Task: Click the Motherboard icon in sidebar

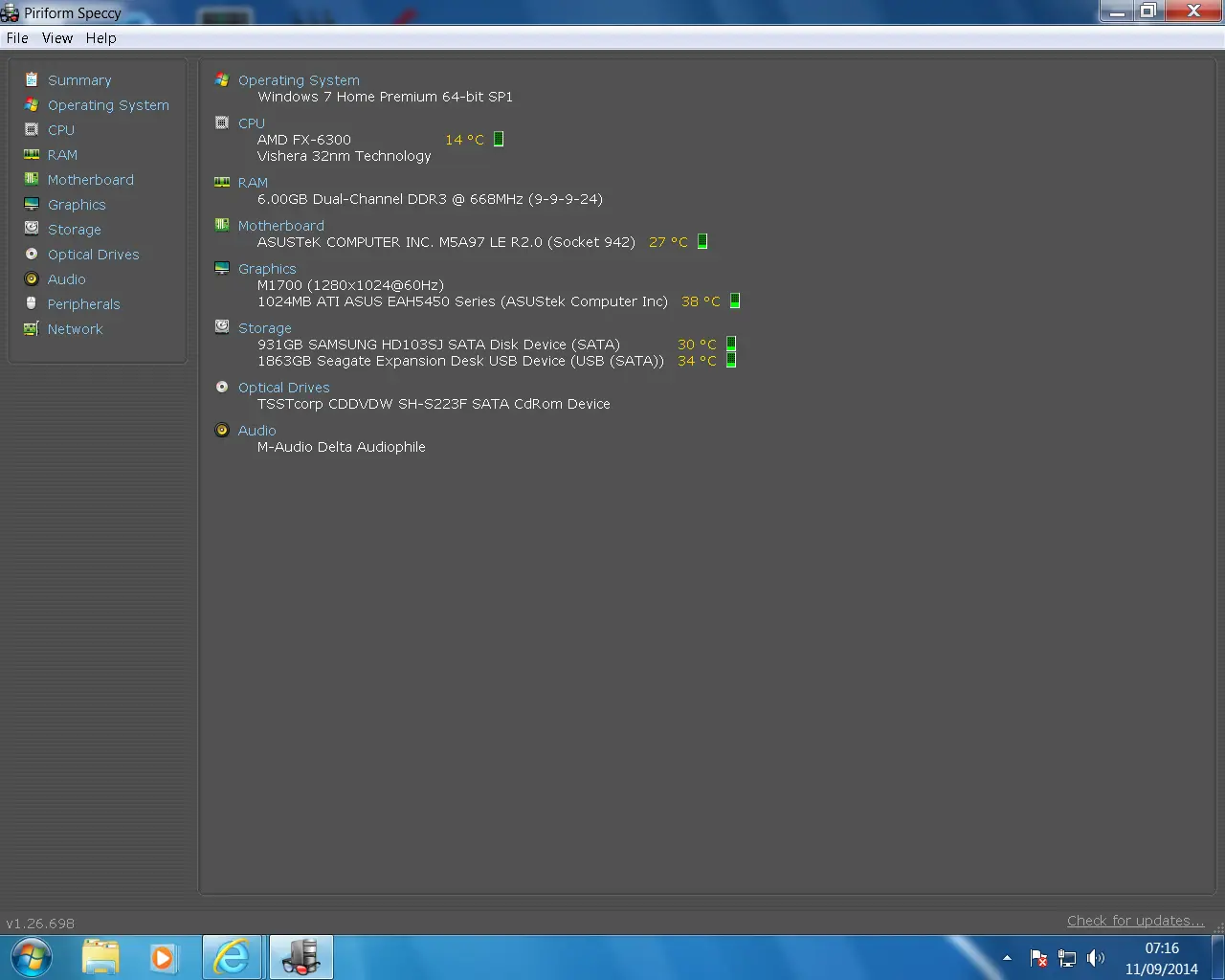Action: 32,179
